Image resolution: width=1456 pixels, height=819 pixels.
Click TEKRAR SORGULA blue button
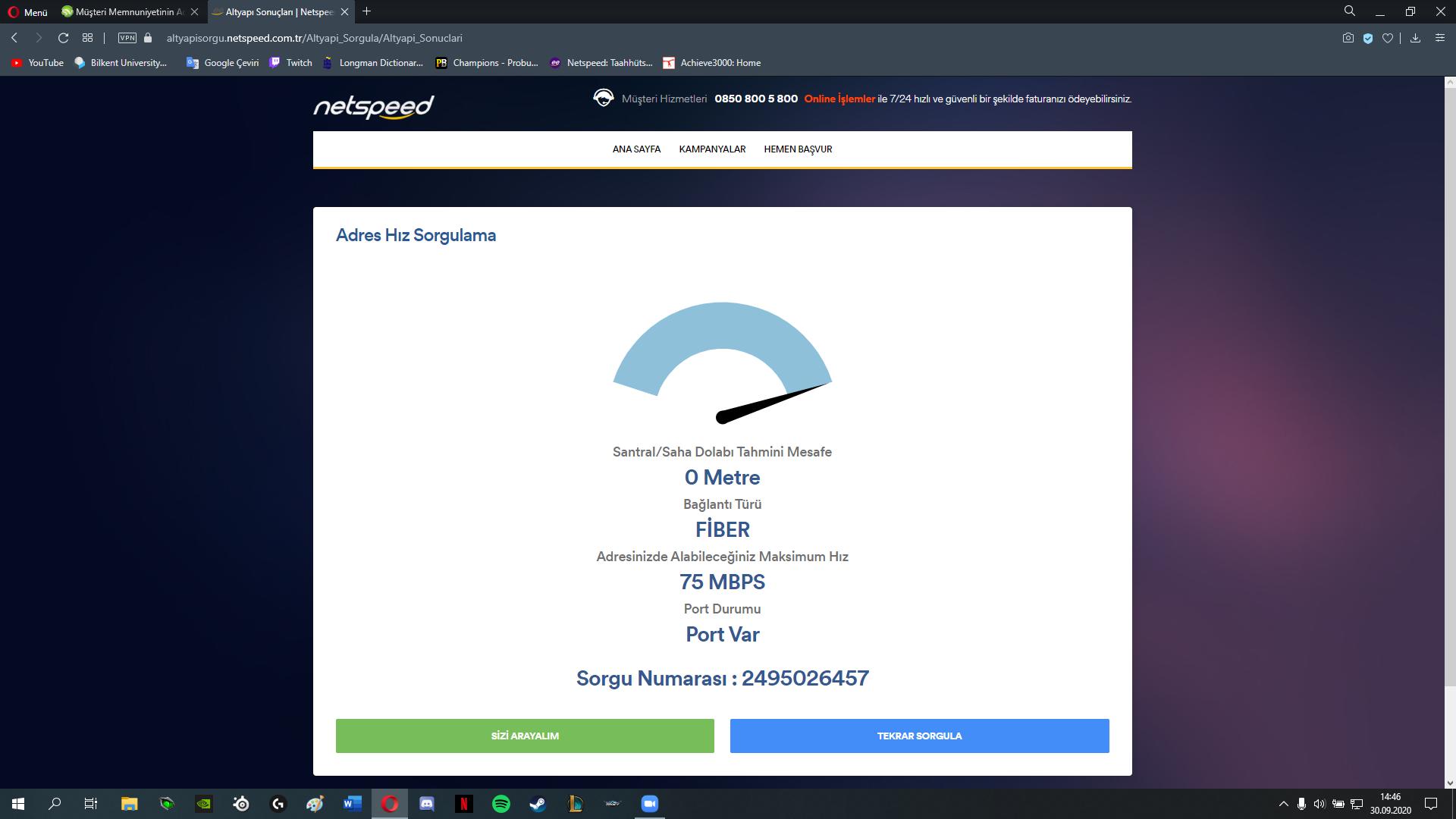click(919, 736)
